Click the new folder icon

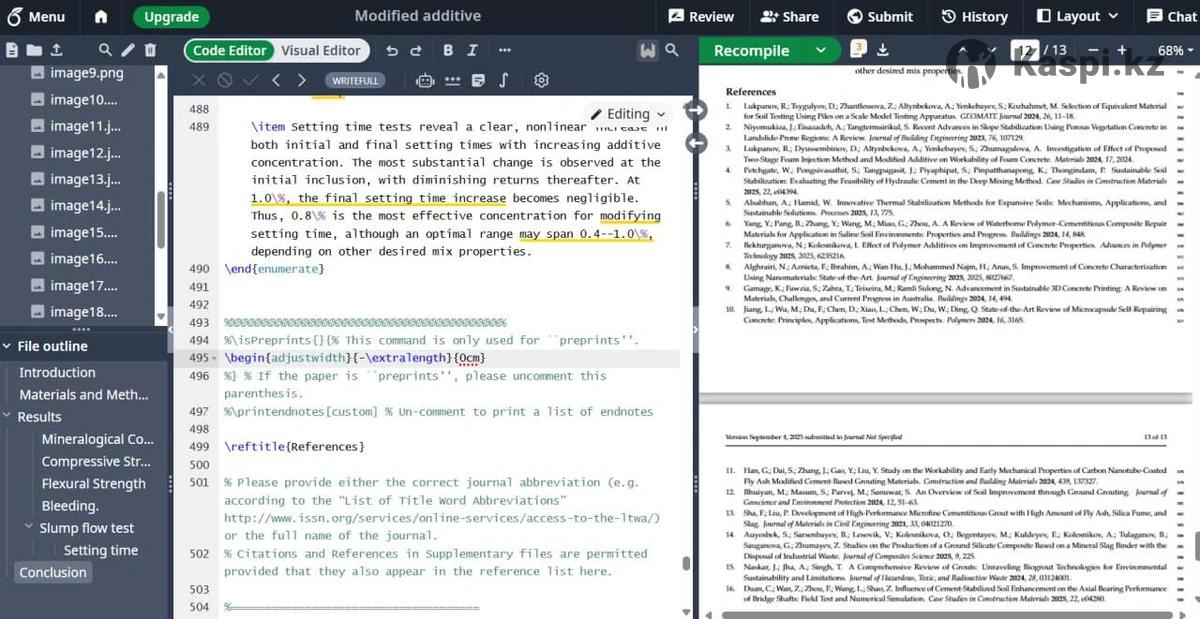pyautogui.click(x=34, y=50)
